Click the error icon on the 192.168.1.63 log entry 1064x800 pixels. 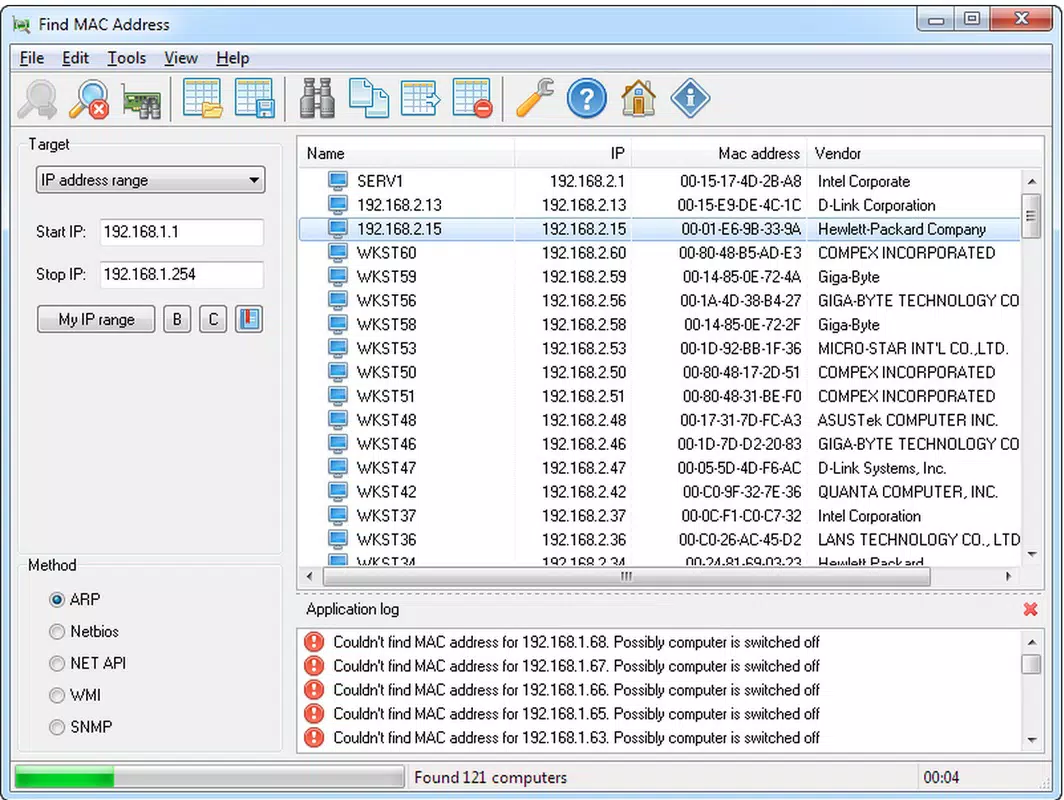point(314,738)
